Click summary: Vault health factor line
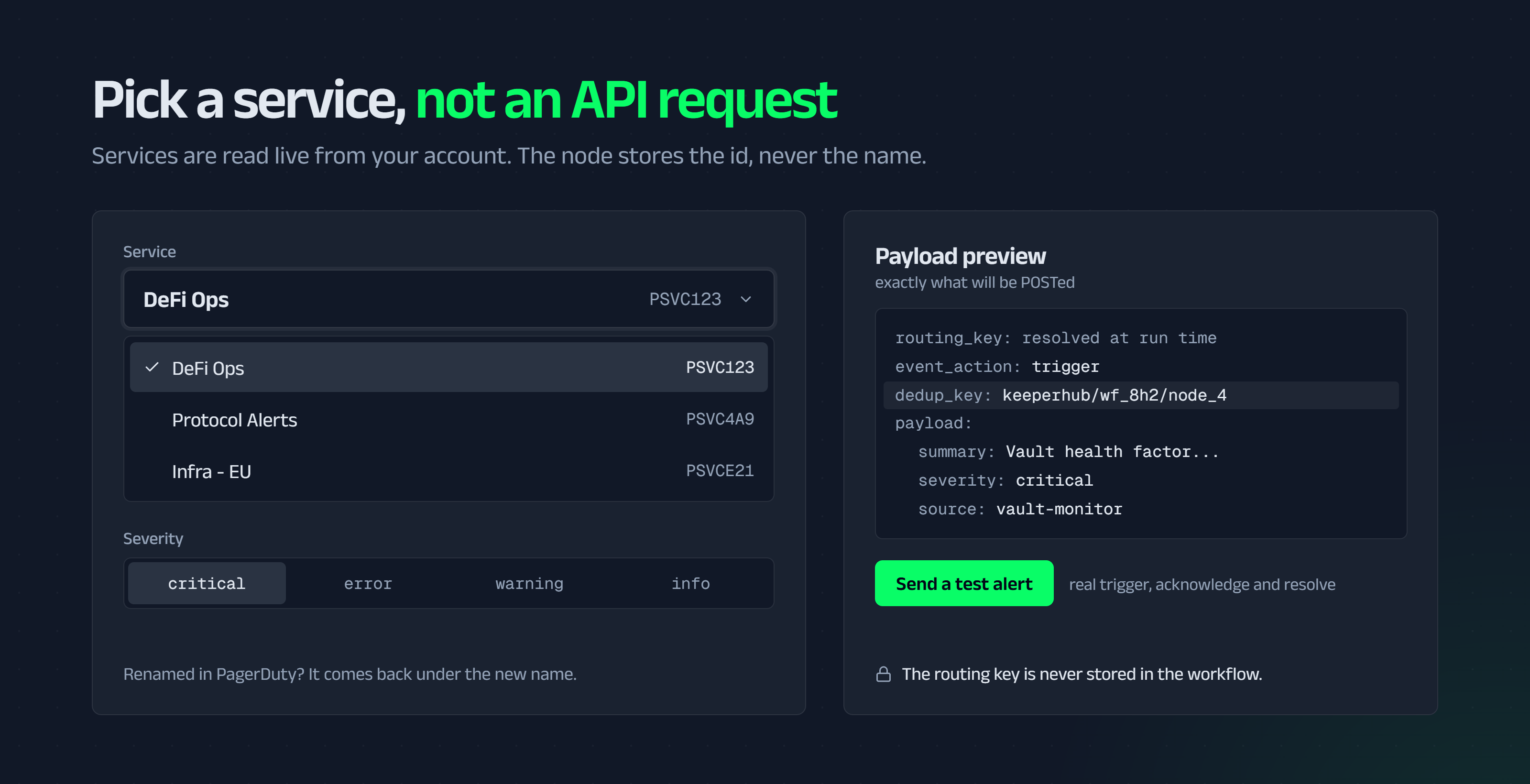The height and width of the screenshot is (784, 1530). click(x=1068, y=452)
